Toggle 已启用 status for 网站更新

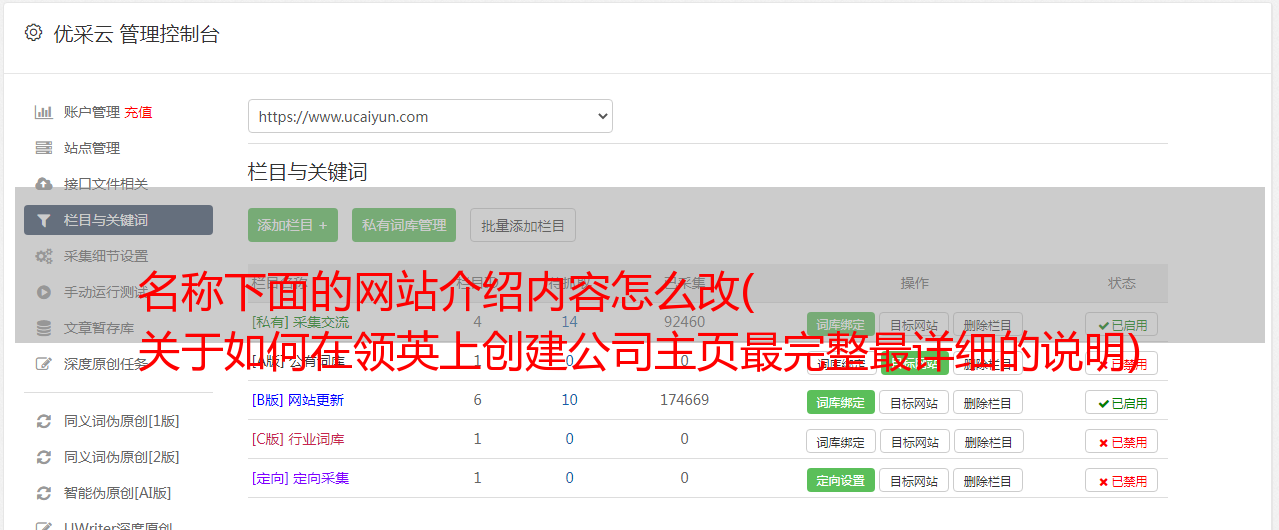coord(1122,402)
